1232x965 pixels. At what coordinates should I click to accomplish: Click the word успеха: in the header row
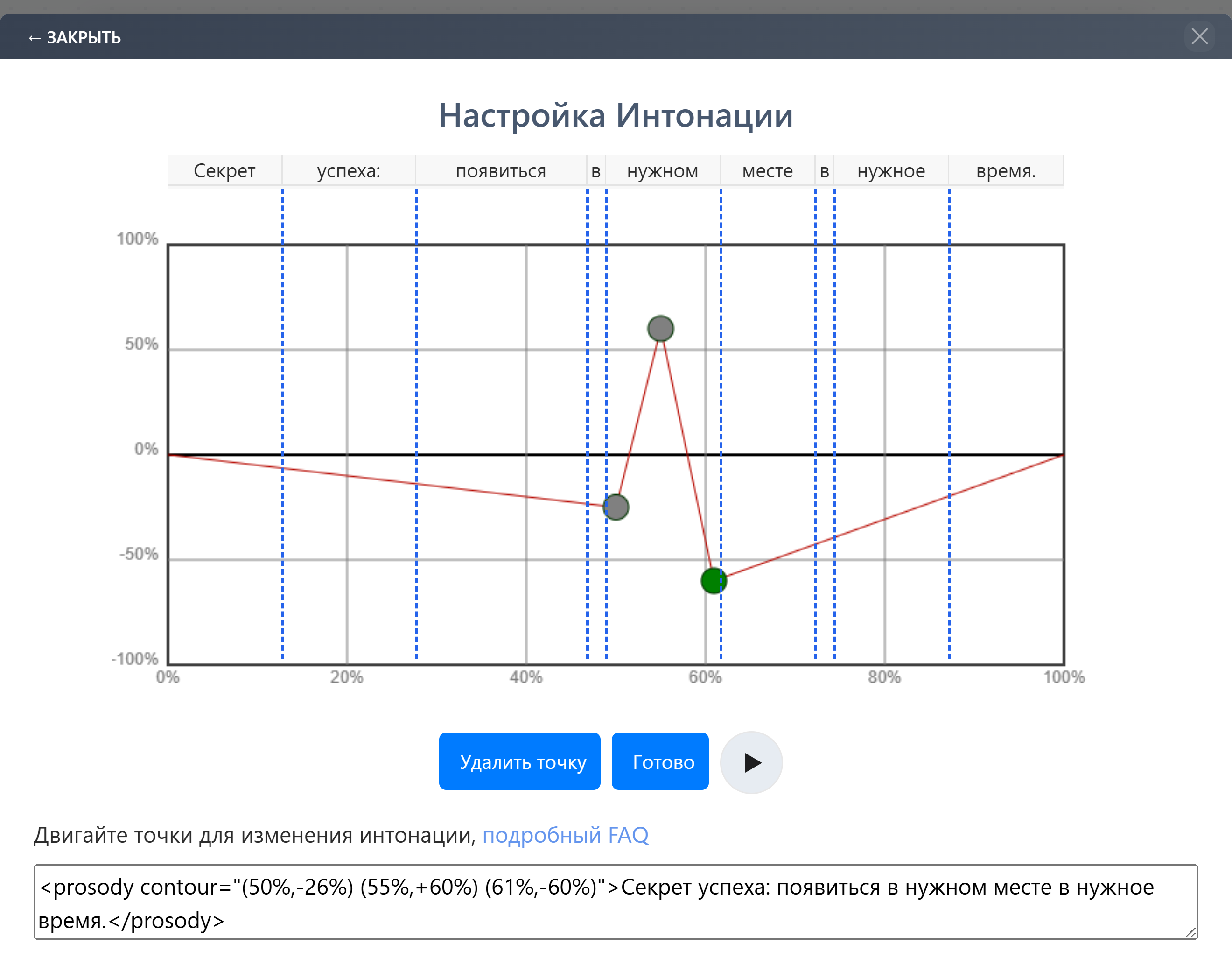click(x=349, y=170)
